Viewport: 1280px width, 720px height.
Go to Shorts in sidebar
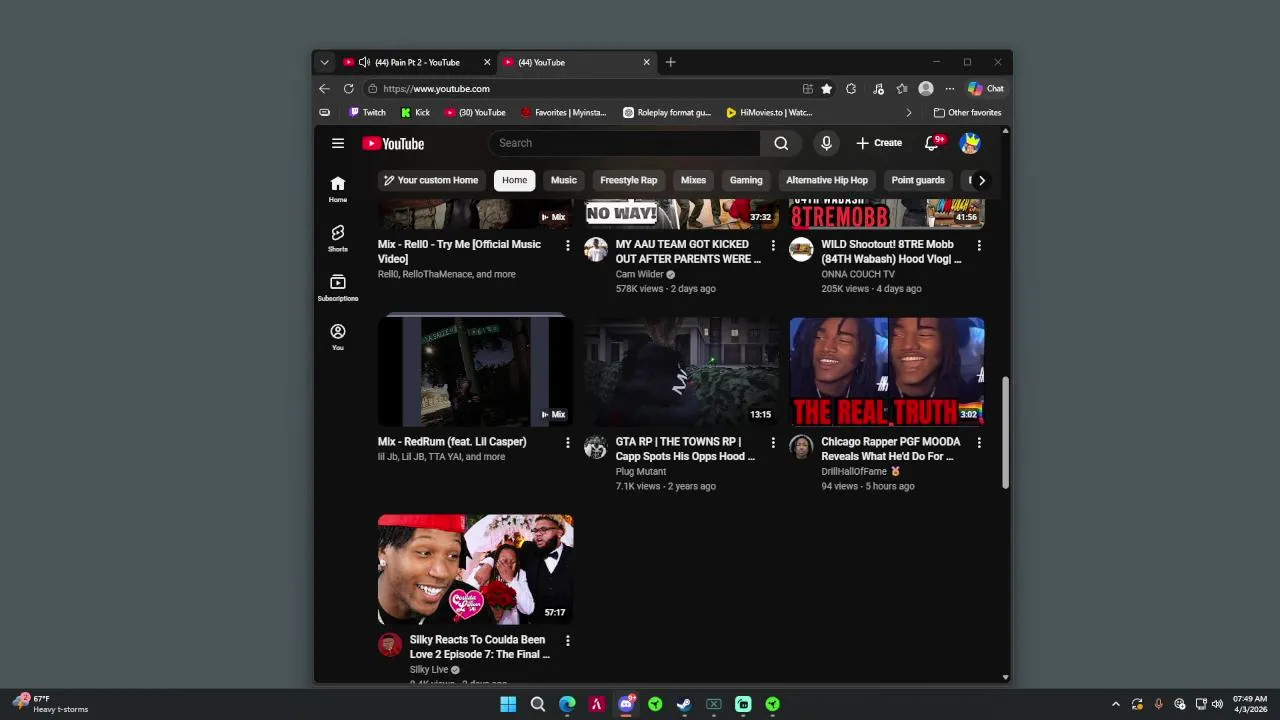pyautogui.click(x=338, y=238)
